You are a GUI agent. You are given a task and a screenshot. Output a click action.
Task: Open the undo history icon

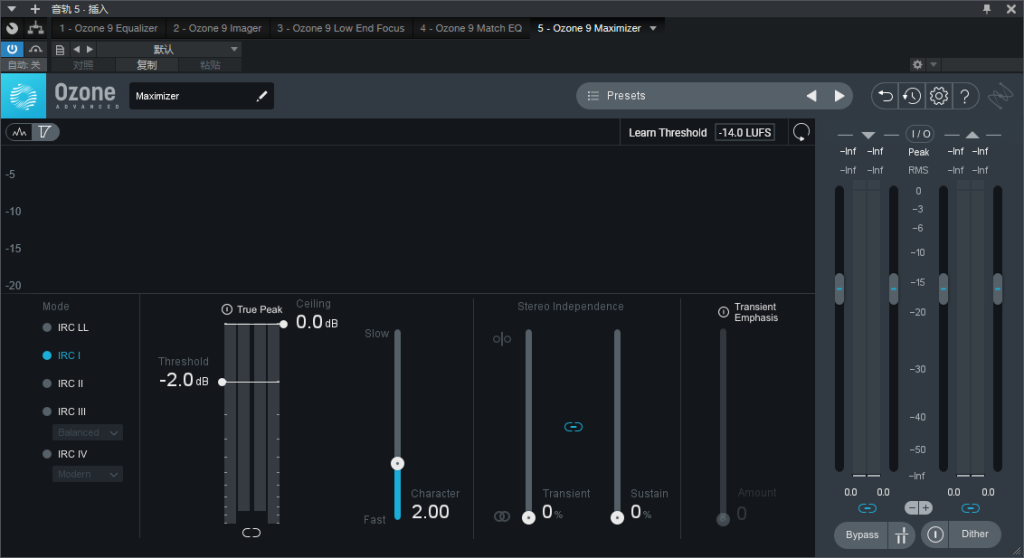coord(912,96)
